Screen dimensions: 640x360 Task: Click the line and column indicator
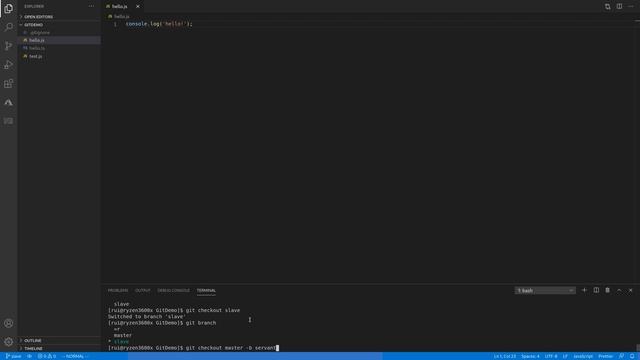click(505, 356)
